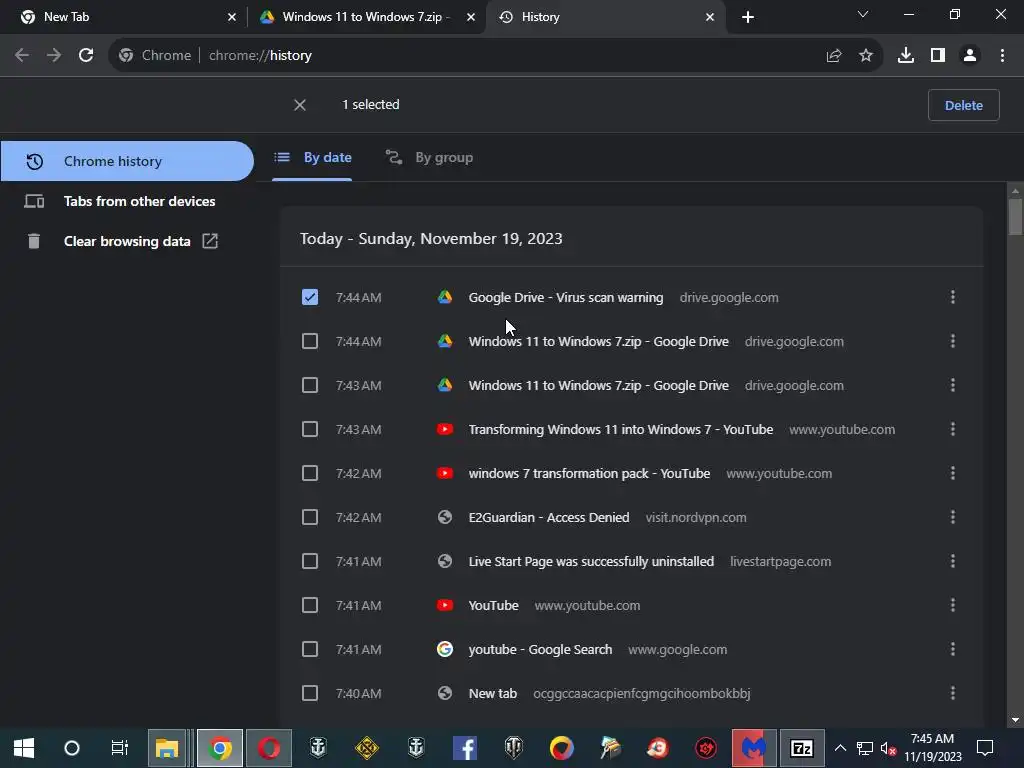Viewport: 1024px width, 768px height.
Task: Open more actions for windows 7 transformation pack
Action: coord(953,473)
